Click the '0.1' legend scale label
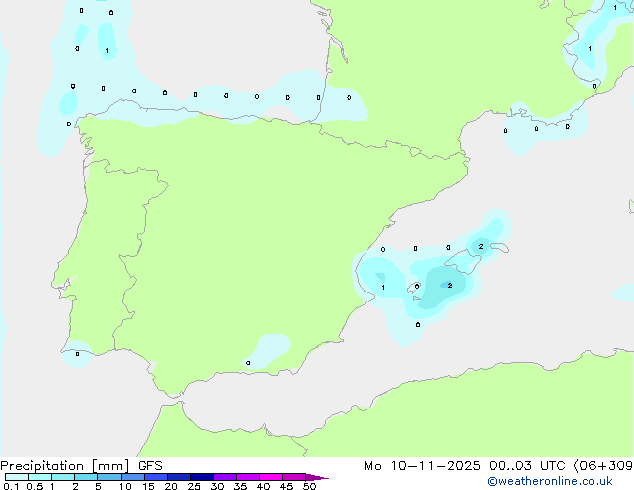 (11, 486)
